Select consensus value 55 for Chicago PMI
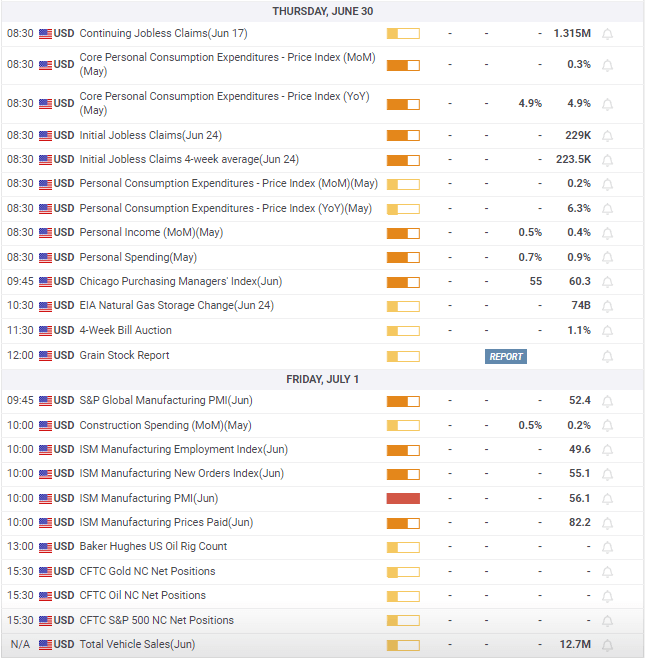The image size is (645, 658). (x=535, y=281)
